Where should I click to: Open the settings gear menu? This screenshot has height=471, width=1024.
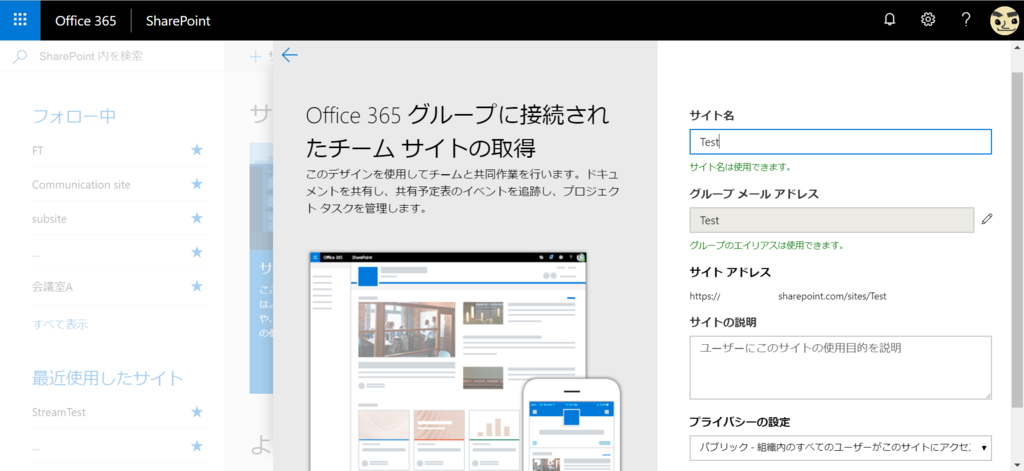click(x=927, y=20)
